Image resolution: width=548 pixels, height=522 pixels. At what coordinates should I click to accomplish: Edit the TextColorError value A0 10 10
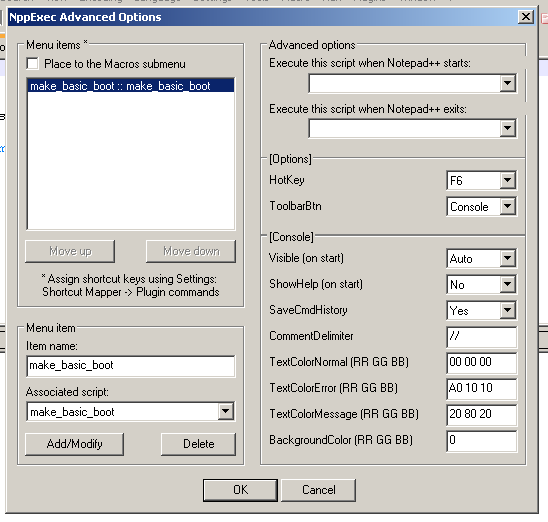point(482,389)
